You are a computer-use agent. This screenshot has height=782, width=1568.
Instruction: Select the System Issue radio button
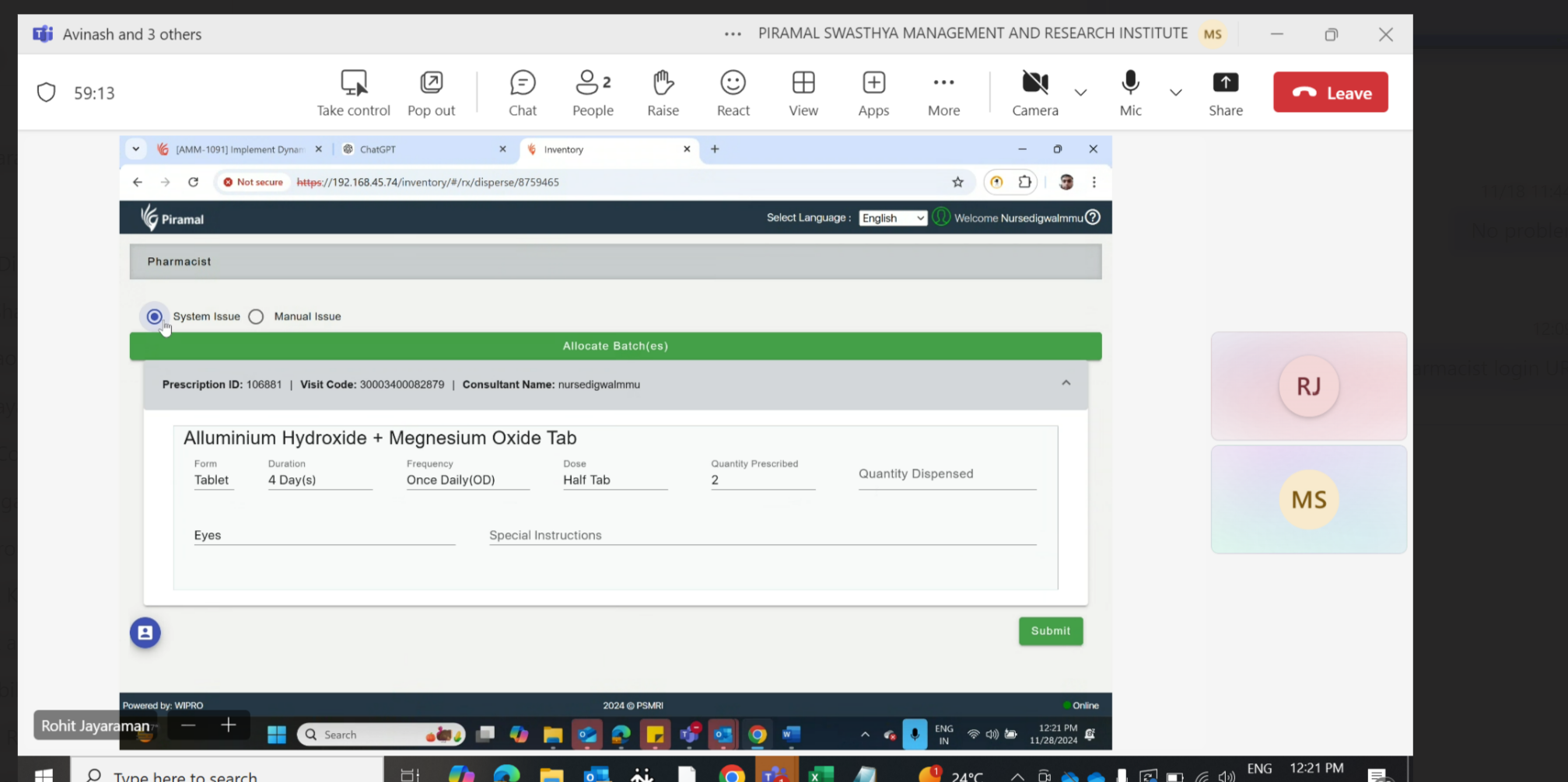[x=155, y=317]
